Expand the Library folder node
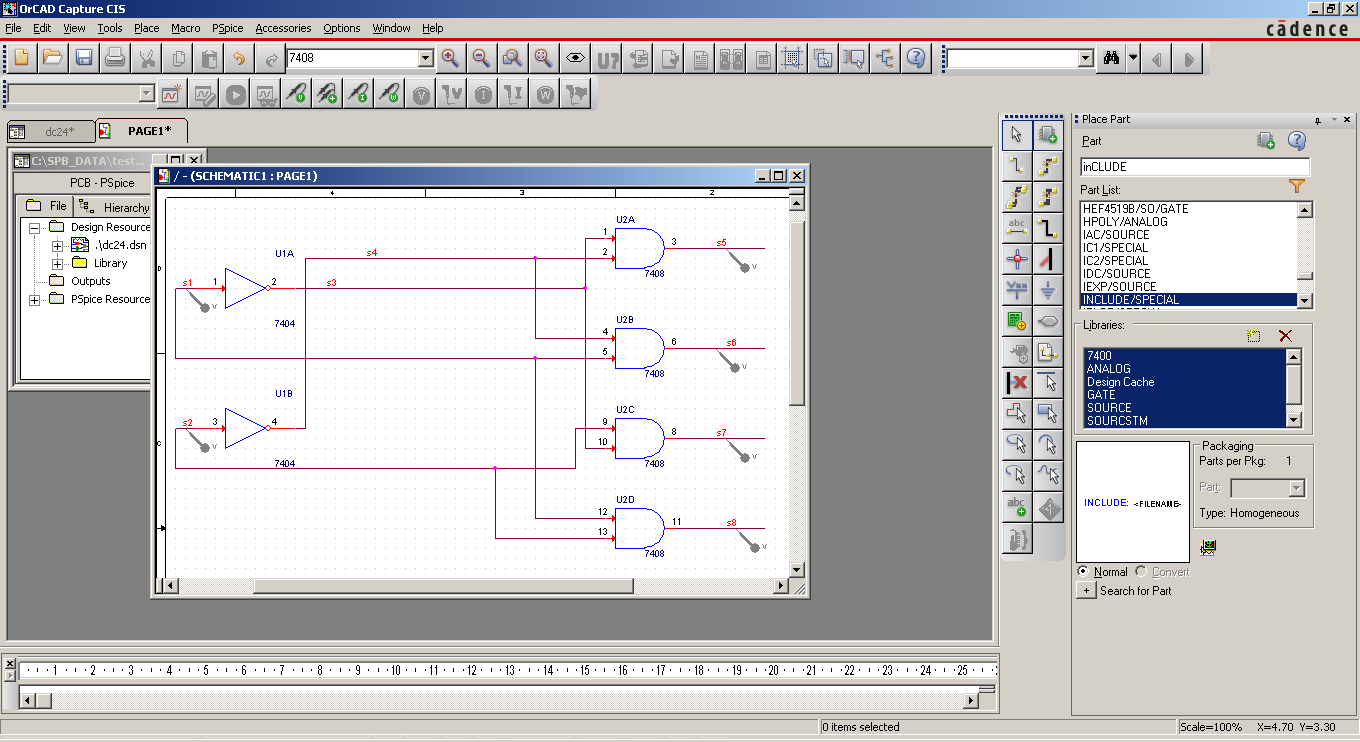This screenshot has height=742, width=1360. click(57, 263)
